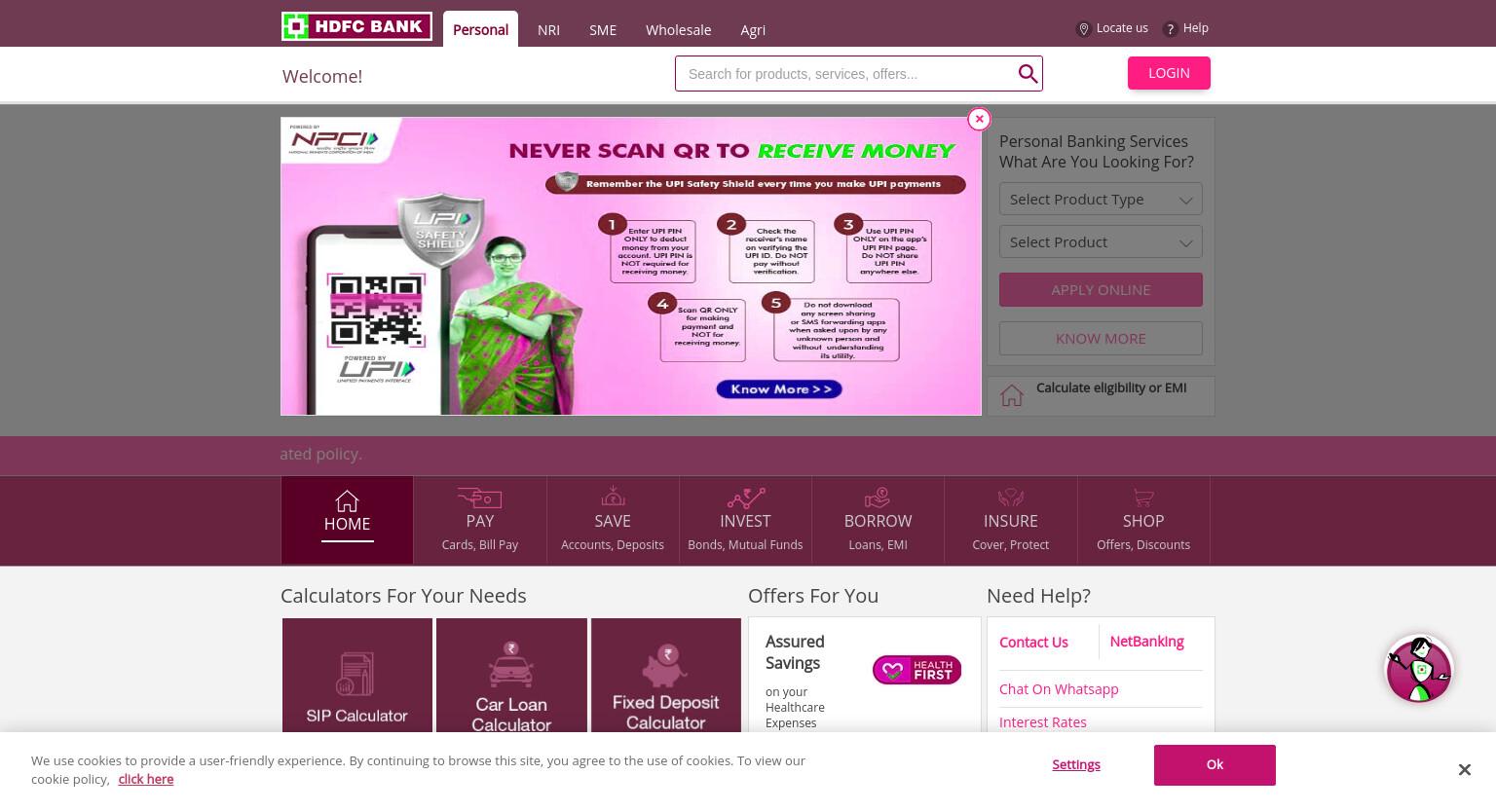Open the Fixed Deposit Calculator tile
This screenshot has height=812, width=1496.
[666, 675]
